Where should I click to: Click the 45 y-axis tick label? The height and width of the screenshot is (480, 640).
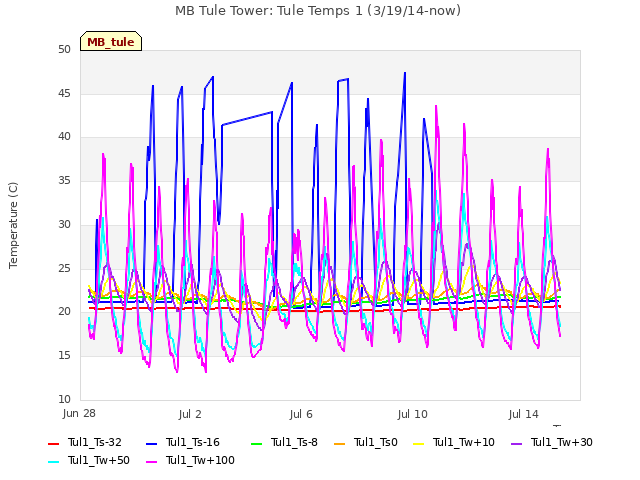[x=64, y=94]
